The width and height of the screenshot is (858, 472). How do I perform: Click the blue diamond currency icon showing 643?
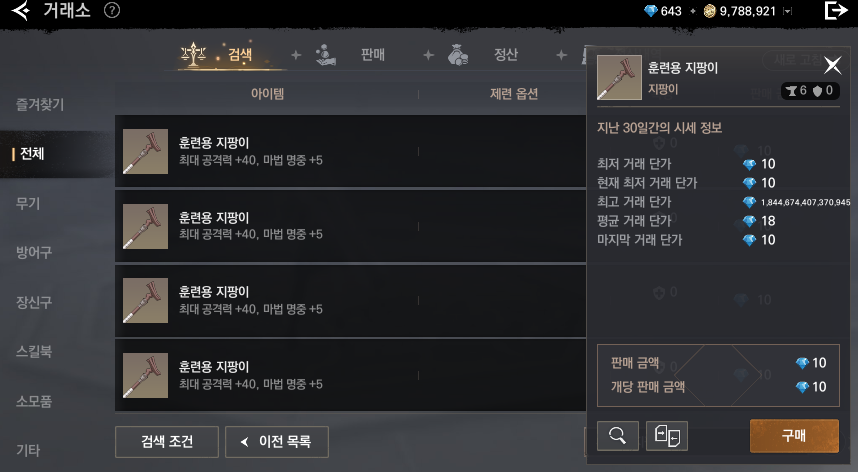tap(651, 11)
